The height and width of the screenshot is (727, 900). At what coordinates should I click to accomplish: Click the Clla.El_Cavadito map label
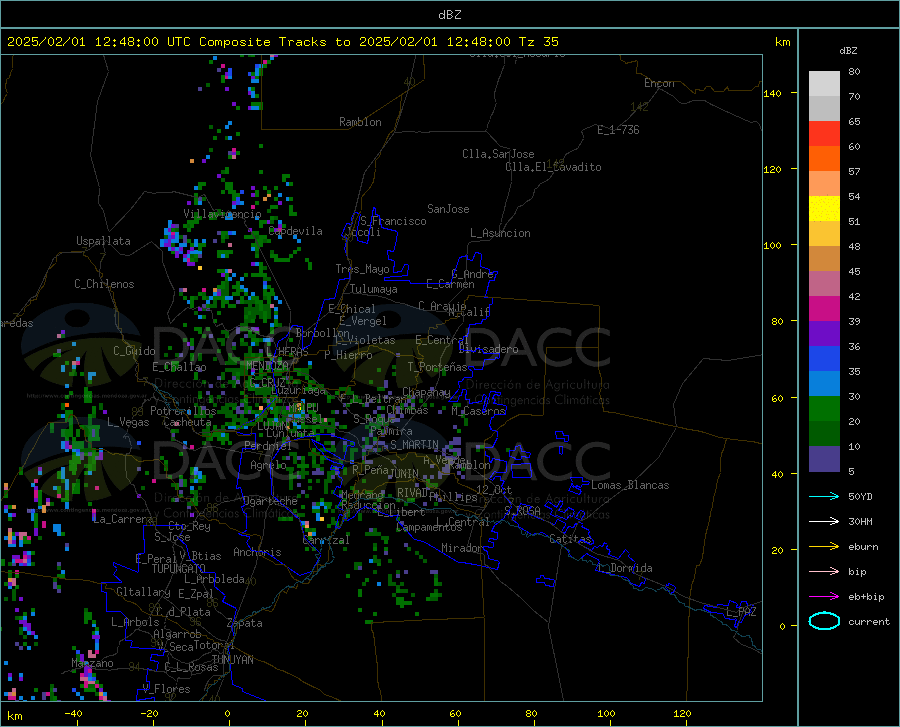553,167
